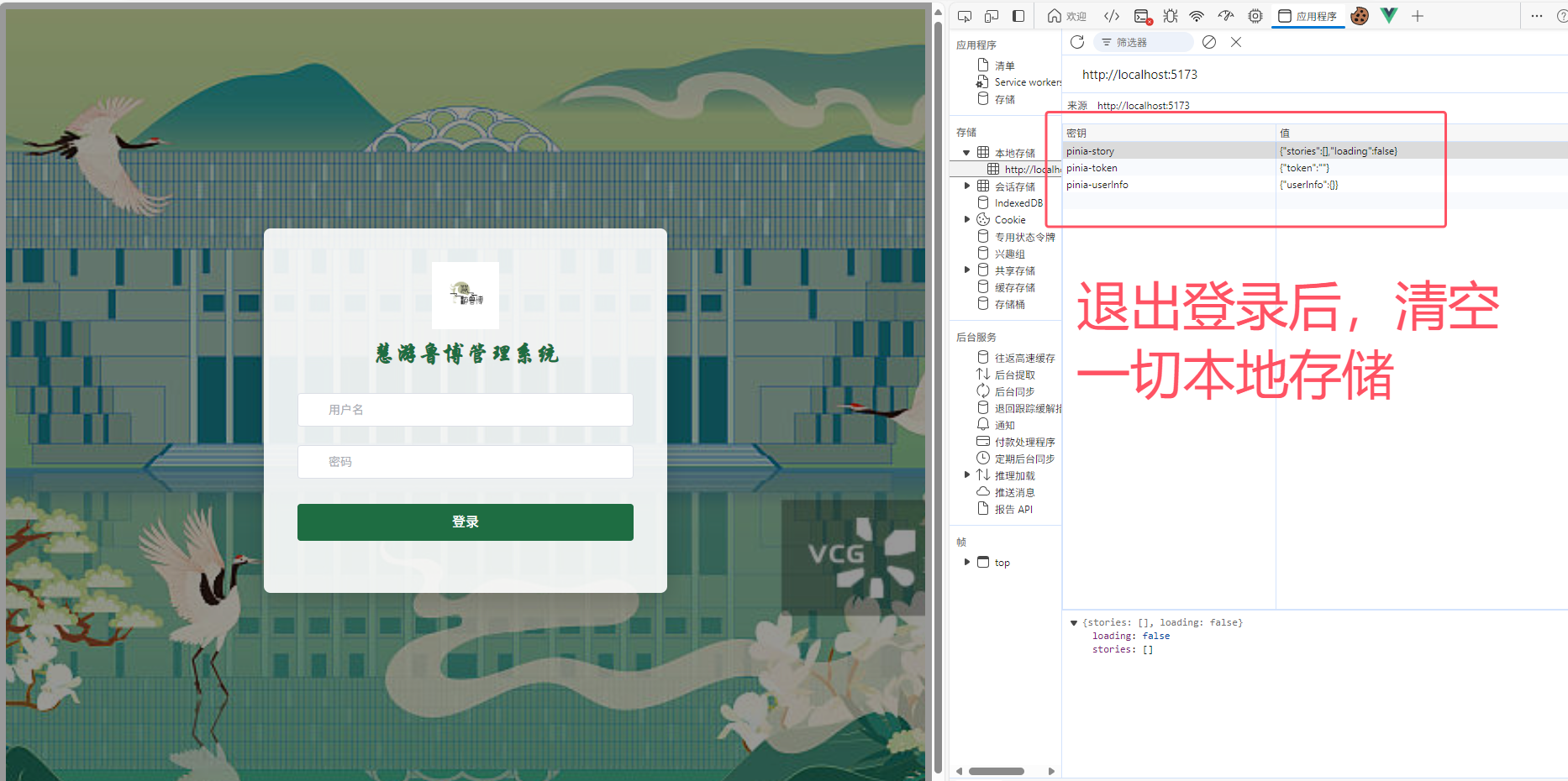
Task: Open the Vue DevTools tab
Action: [1389, 16]
